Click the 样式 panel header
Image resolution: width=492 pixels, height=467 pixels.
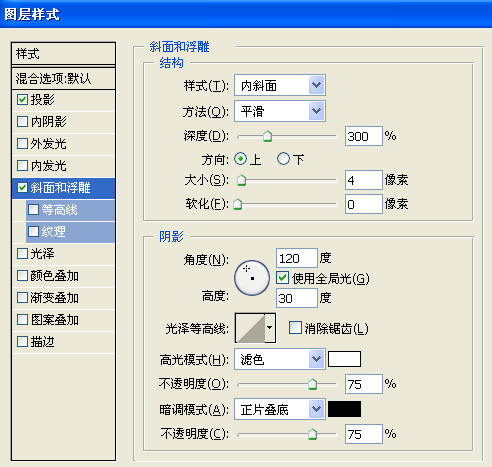(63, 53)
